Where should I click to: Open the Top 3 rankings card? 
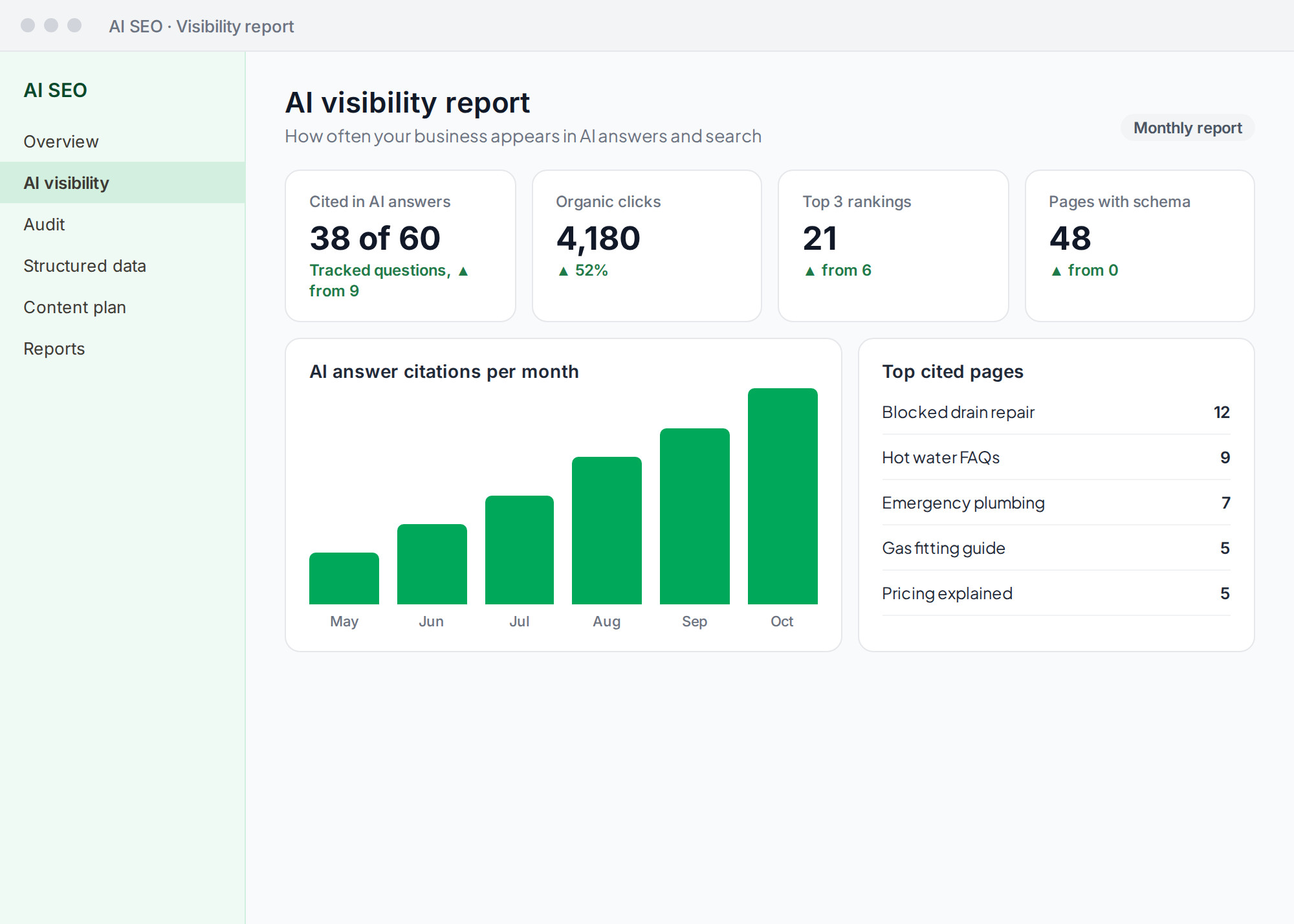[894, 246]
